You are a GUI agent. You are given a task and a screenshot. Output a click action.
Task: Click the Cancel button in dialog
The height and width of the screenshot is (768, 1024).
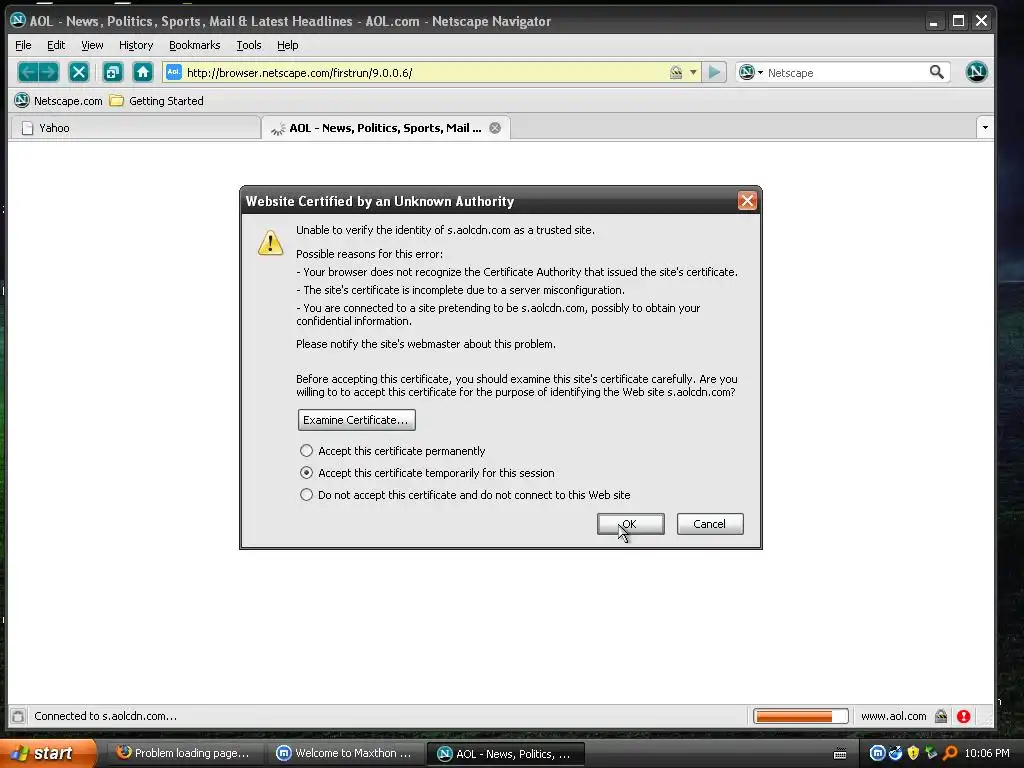pos(710,524)
